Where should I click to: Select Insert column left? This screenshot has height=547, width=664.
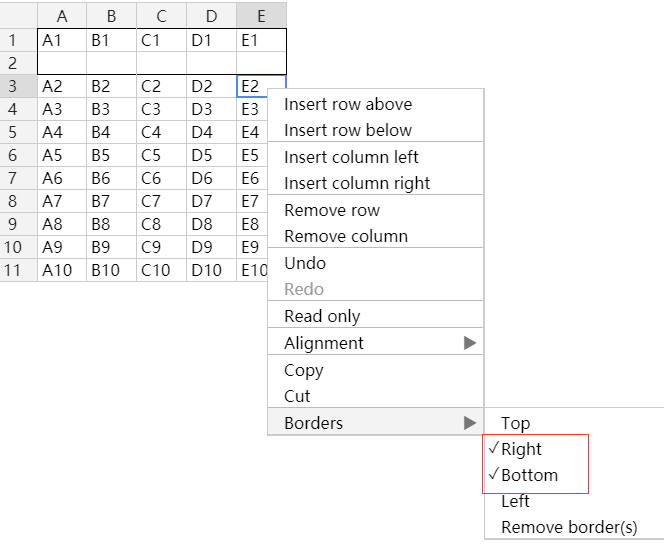coord(376,157)
